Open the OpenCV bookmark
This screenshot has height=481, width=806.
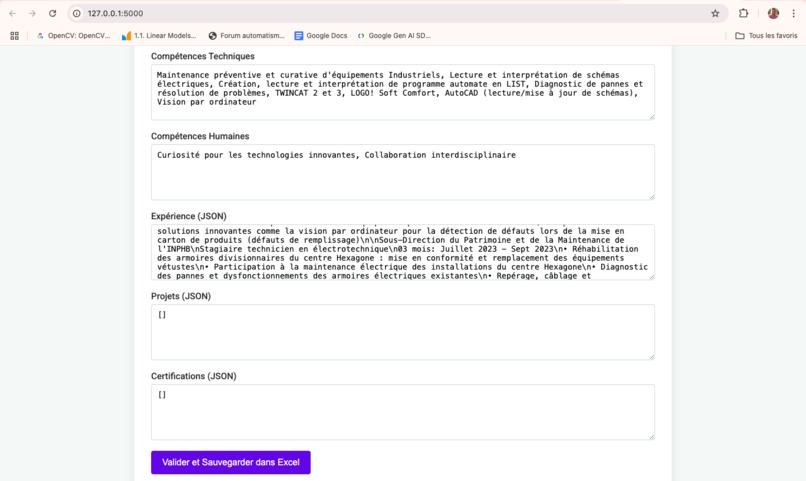pos(74,35)
